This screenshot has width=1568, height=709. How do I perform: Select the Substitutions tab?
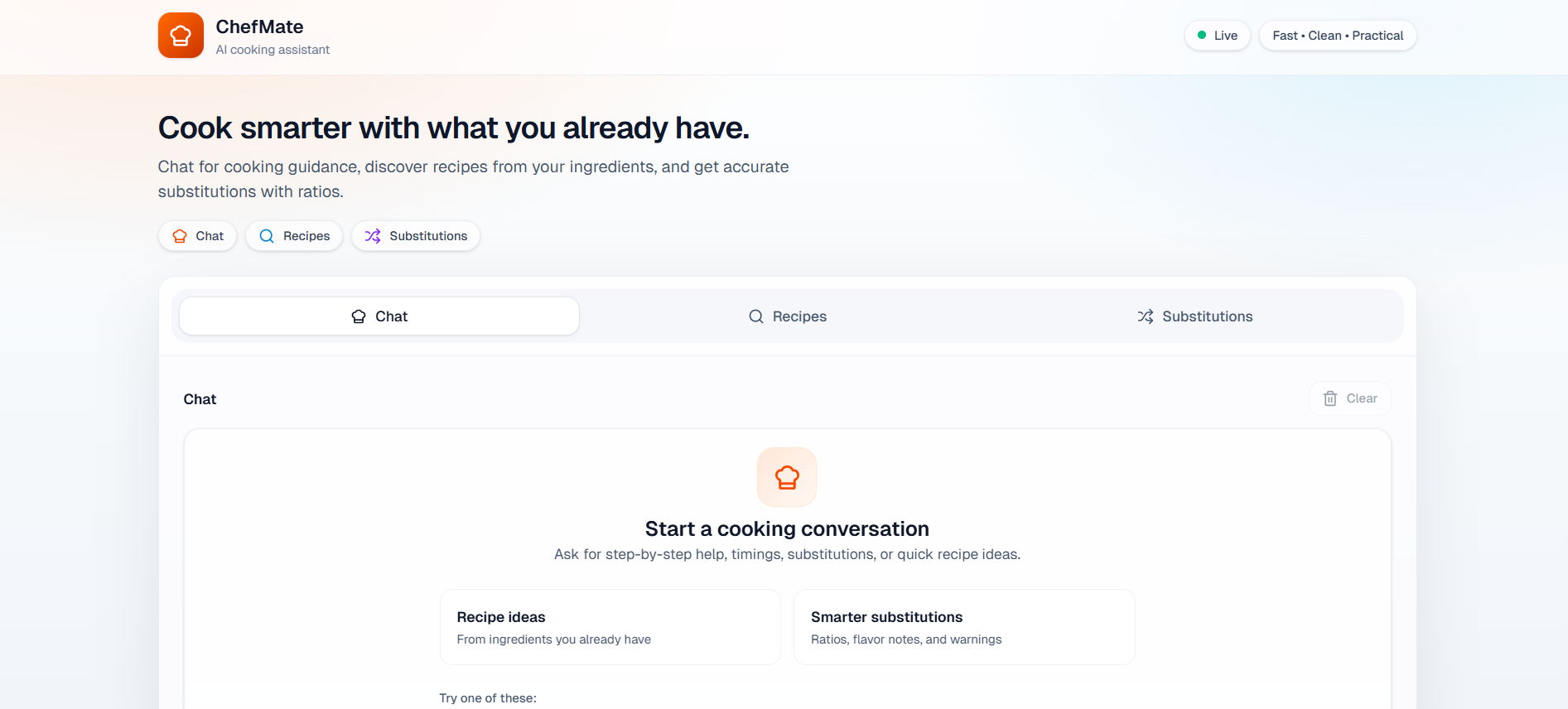[1195, 316]
